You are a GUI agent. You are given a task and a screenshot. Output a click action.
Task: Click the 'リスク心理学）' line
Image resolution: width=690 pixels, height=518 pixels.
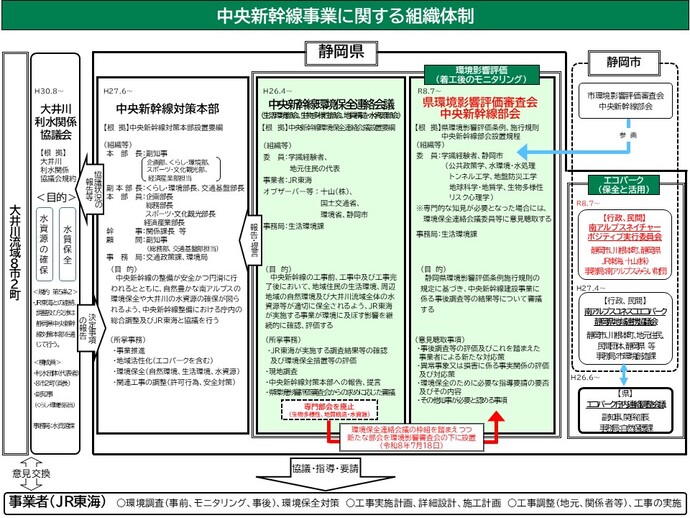coord(471,198)
